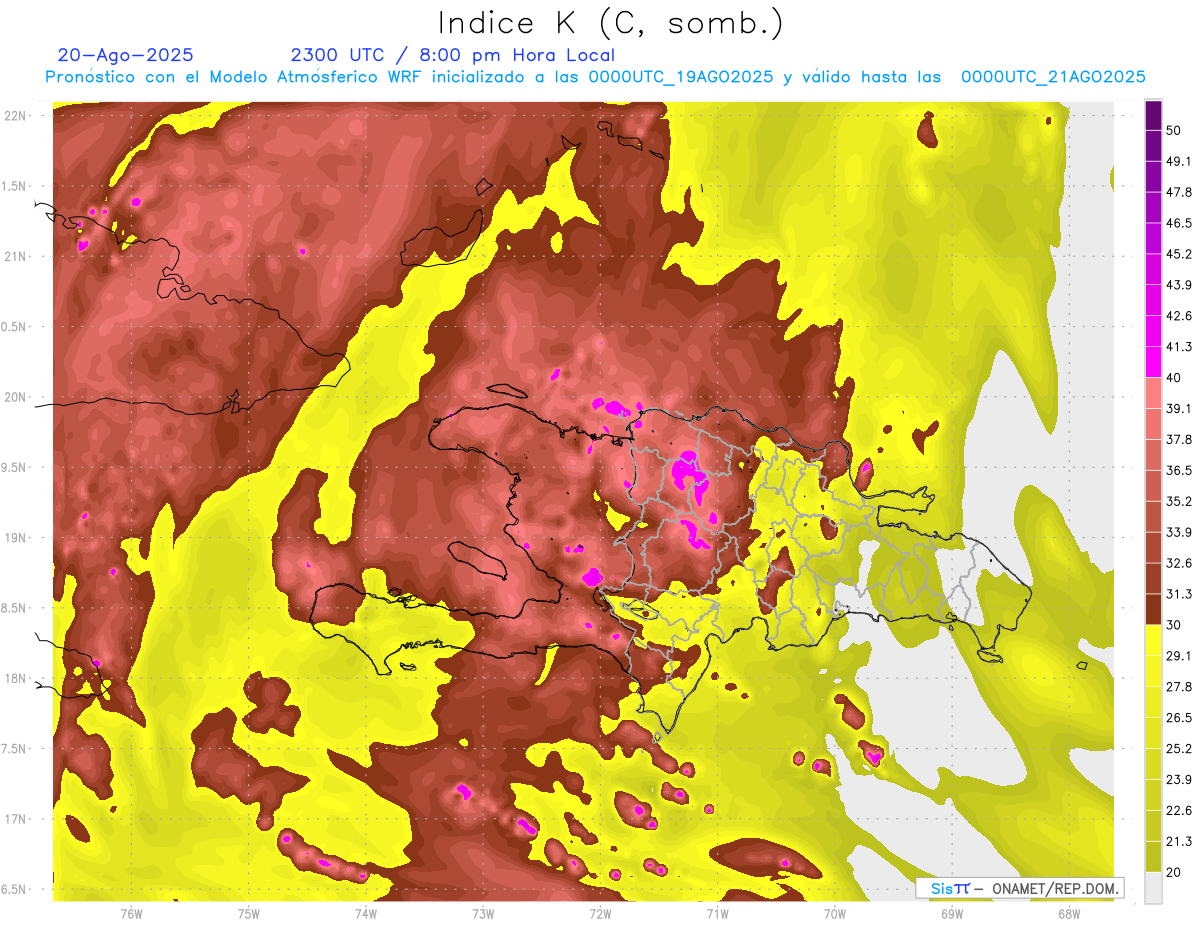Click the dark purple swatch beside the 50 label

click(x=1153, y=116)
